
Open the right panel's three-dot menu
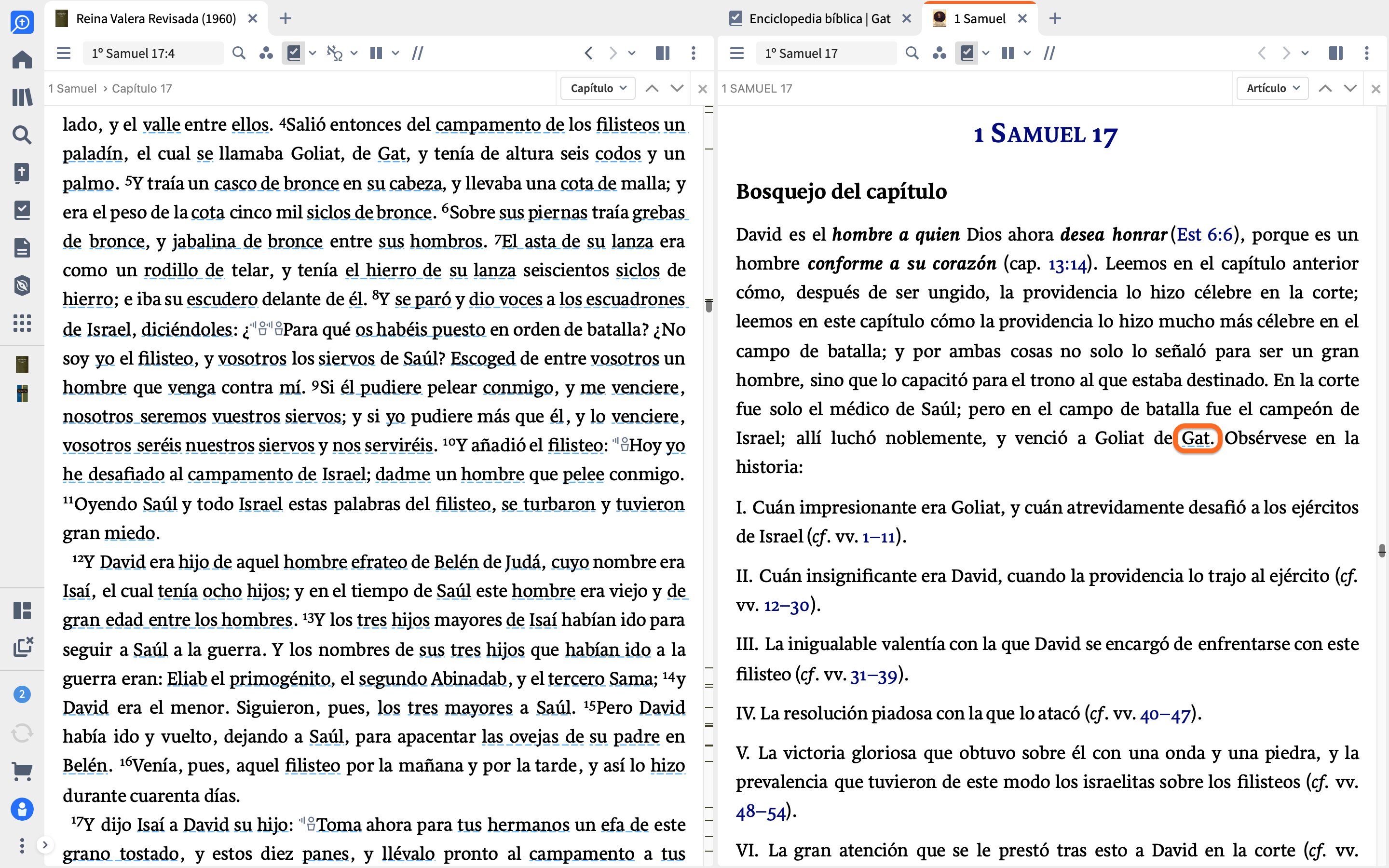click(x=1367, y=54)
